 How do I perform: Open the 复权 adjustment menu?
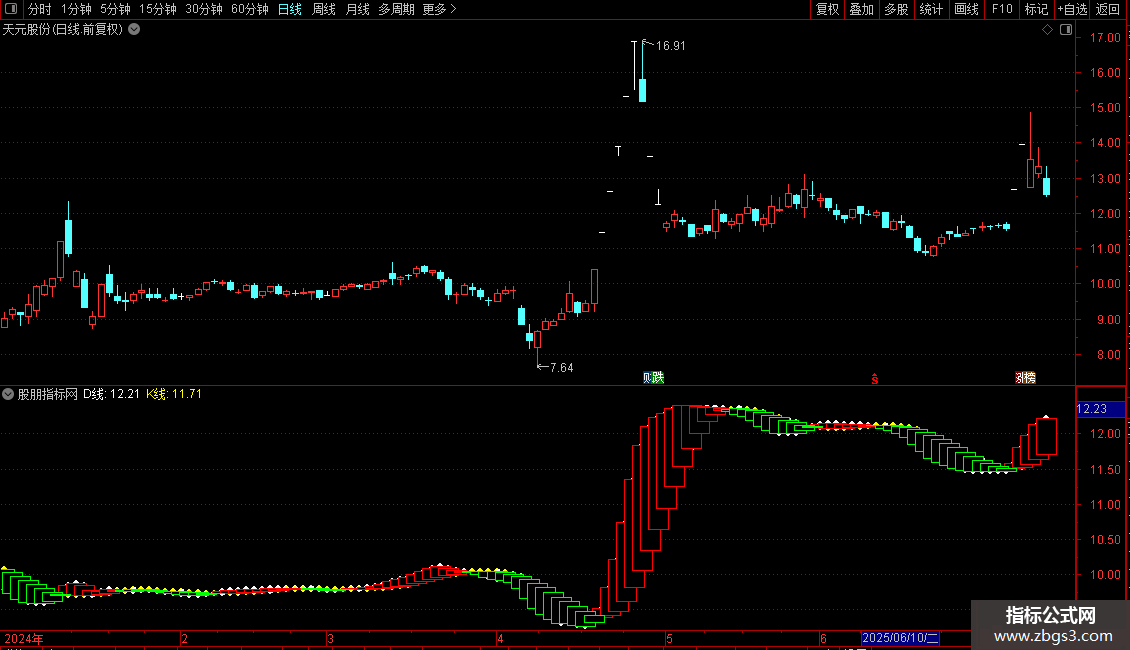827,9
